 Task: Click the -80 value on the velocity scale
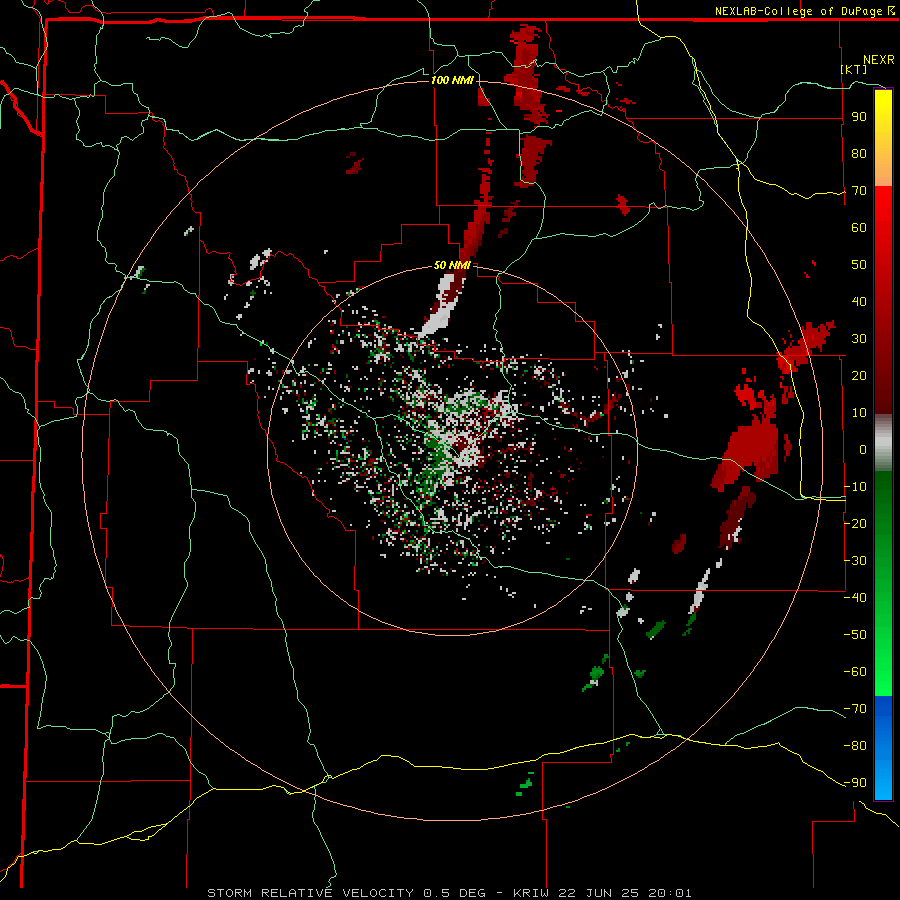point(855,746)
